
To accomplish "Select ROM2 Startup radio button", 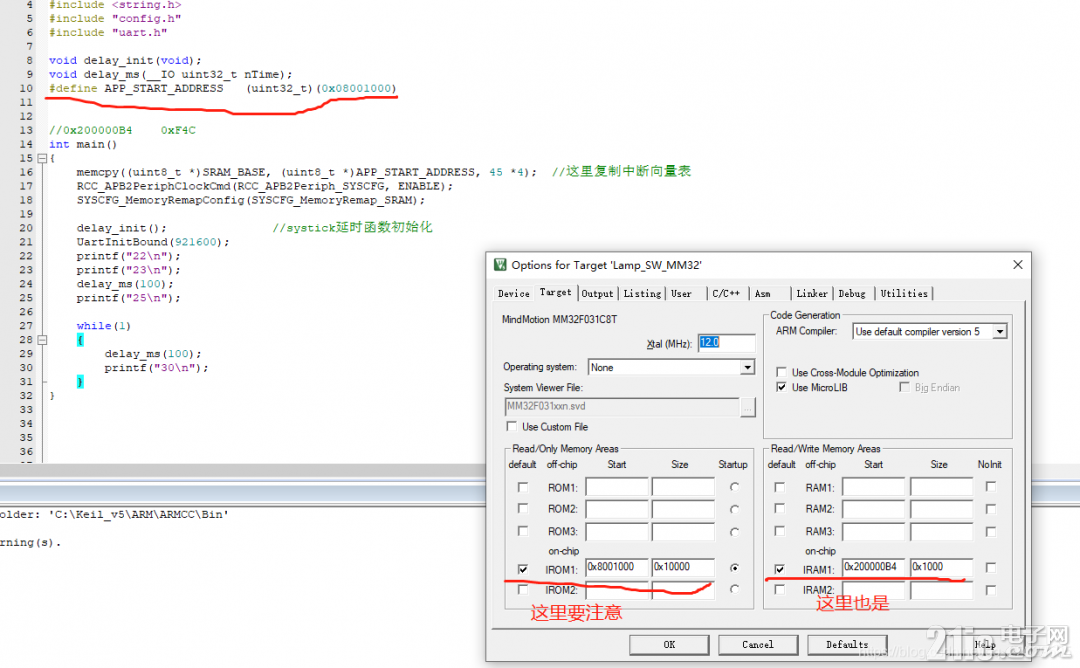I will tap(734, 510).
